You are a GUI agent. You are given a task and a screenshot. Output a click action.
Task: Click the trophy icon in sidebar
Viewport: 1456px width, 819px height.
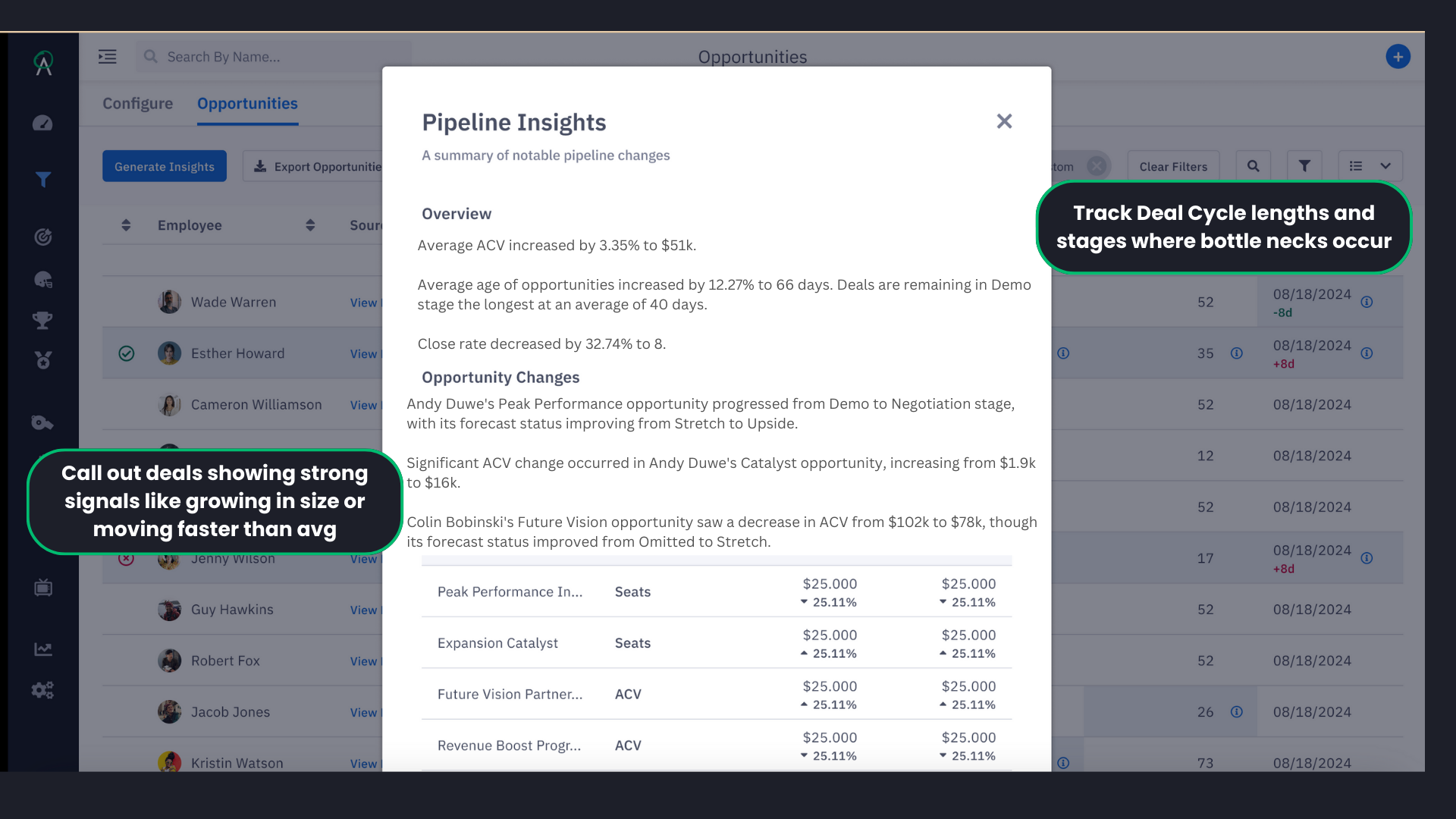click(42, 320)
